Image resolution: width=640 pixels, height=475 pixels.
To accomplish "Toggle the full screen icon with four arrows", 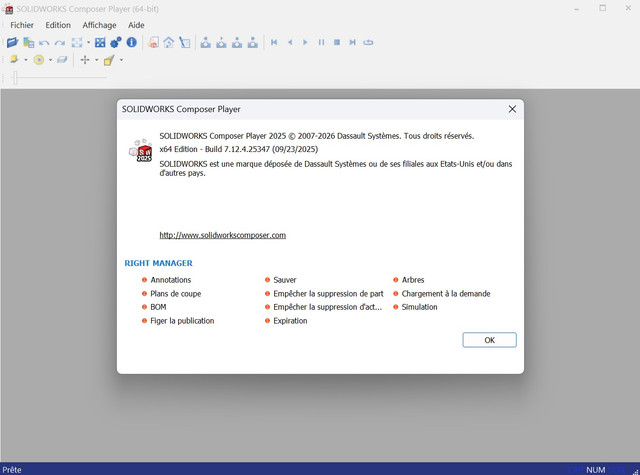I will click(100, 42).
